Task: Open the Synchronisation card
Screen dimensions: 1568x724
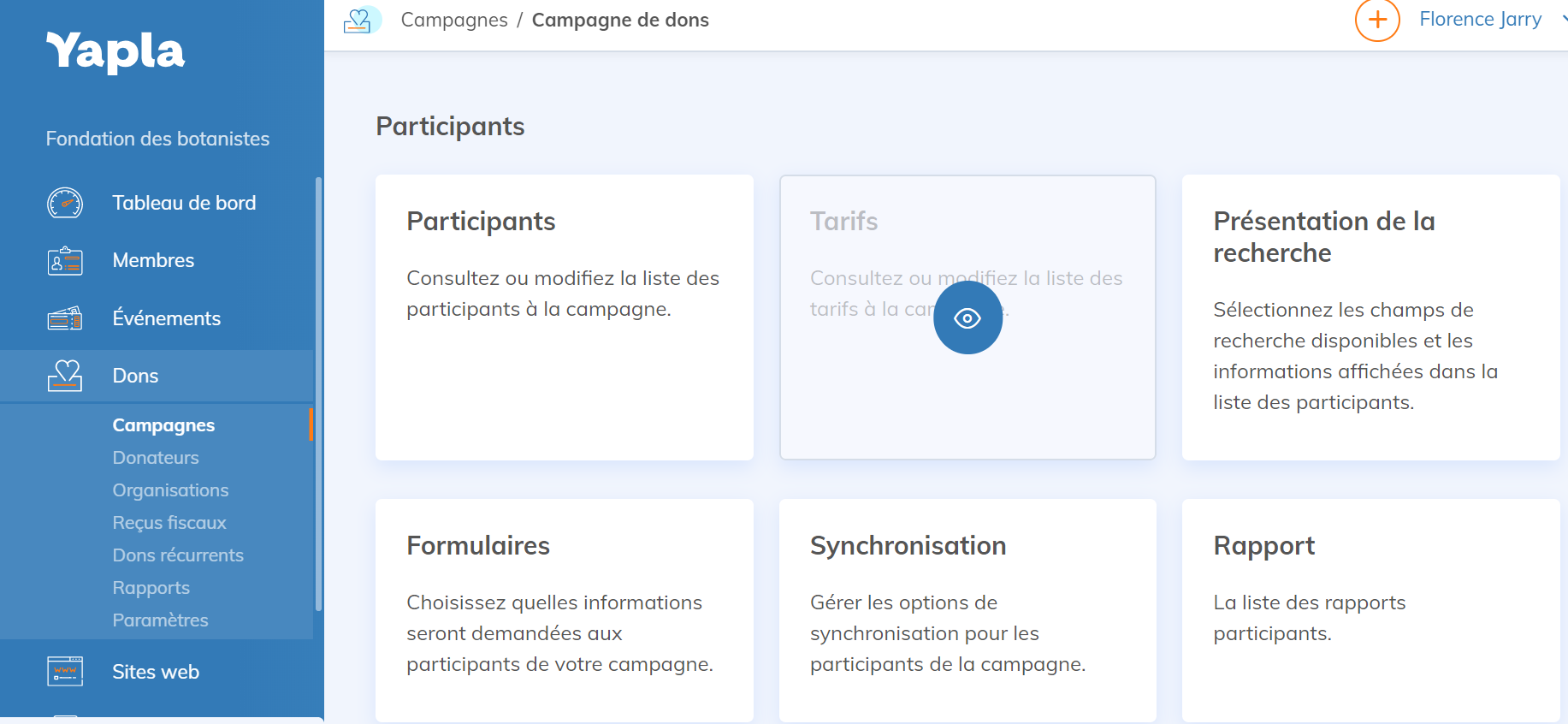Action: (967, 608)
